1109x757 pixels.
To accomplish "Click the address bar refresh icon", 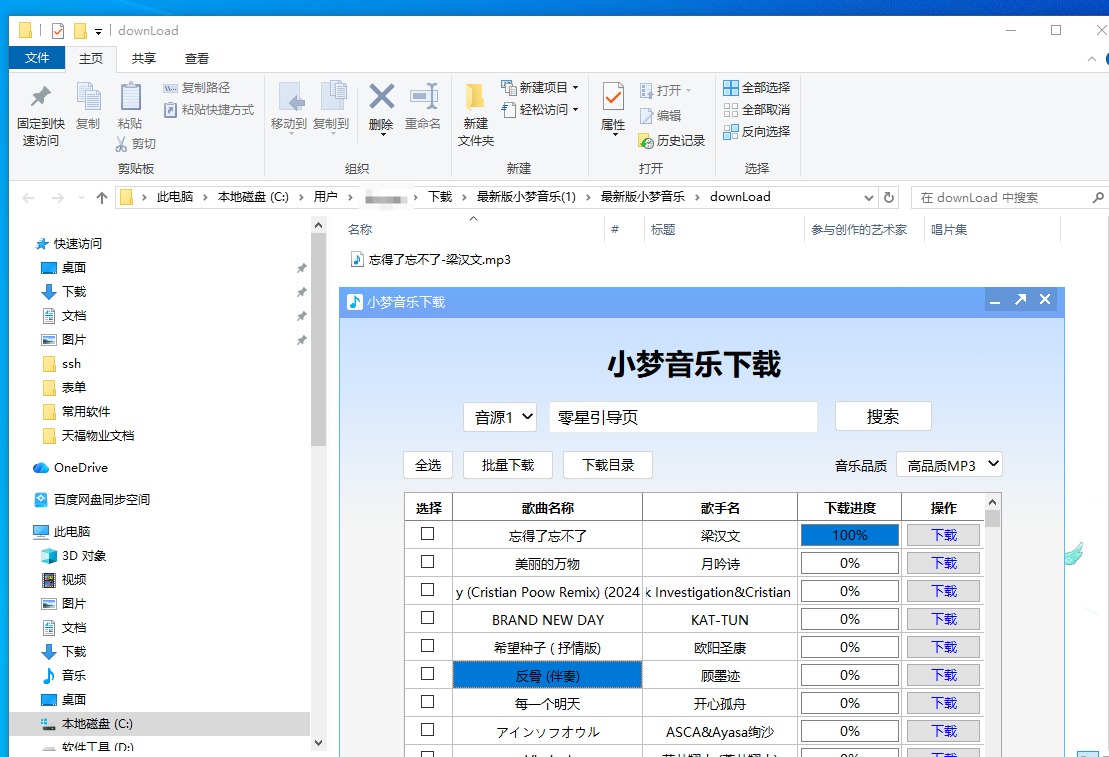I will [889, 197].
